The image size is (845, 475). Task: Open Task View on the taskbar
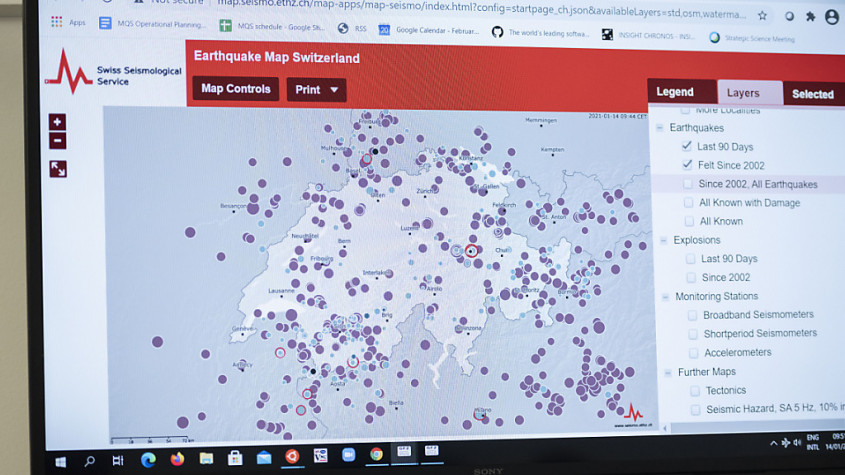pos(117,460)
